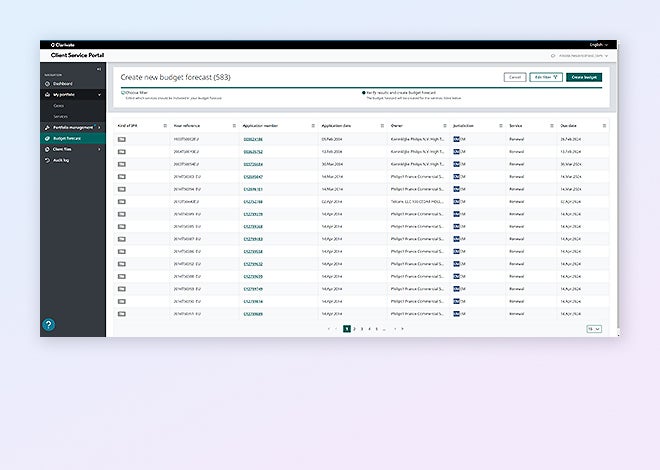Collapse the sidebar navigation panel

[x=98, y=68]
